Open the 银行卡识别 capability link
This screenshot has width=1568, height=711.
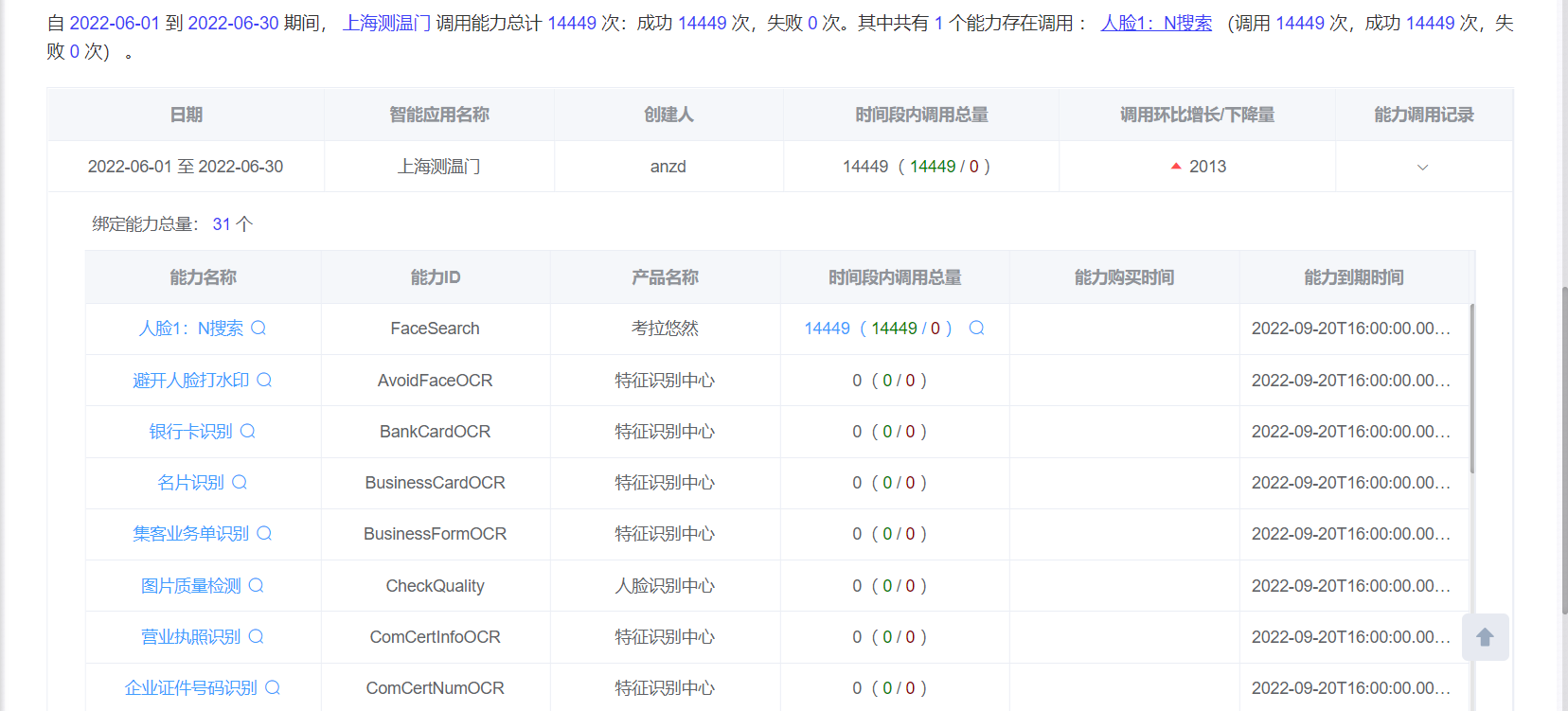190,431
